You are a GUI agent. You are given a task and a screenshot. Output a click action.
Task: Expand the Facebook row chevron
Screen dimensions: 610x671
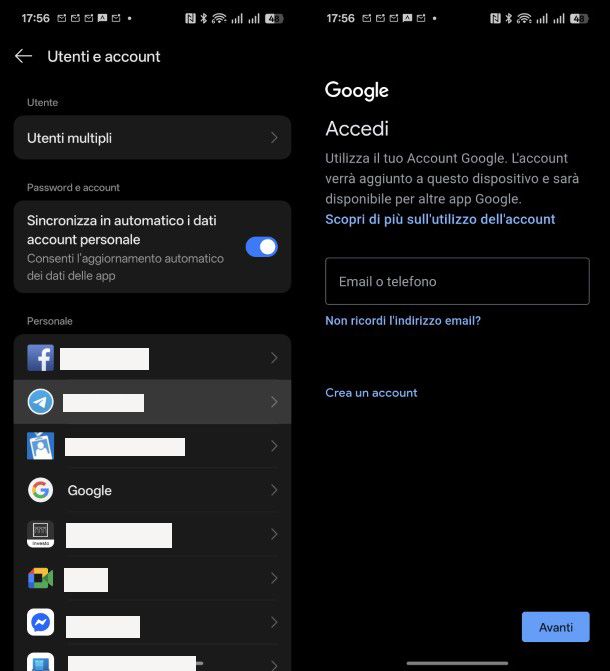tap(274, 358)
